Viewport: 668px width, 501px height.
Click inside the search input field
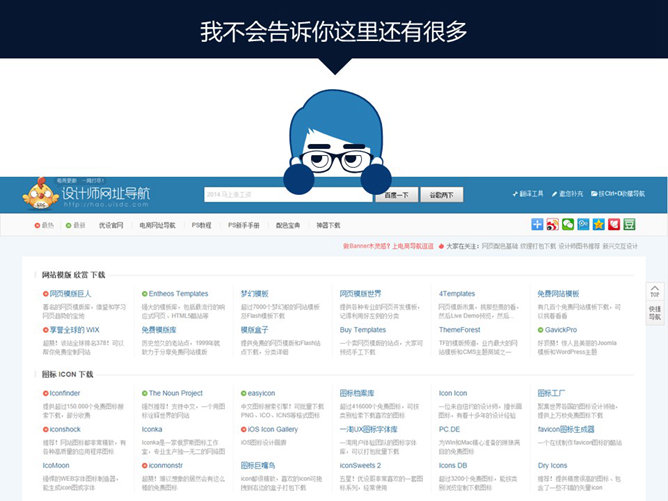(286, 195)
